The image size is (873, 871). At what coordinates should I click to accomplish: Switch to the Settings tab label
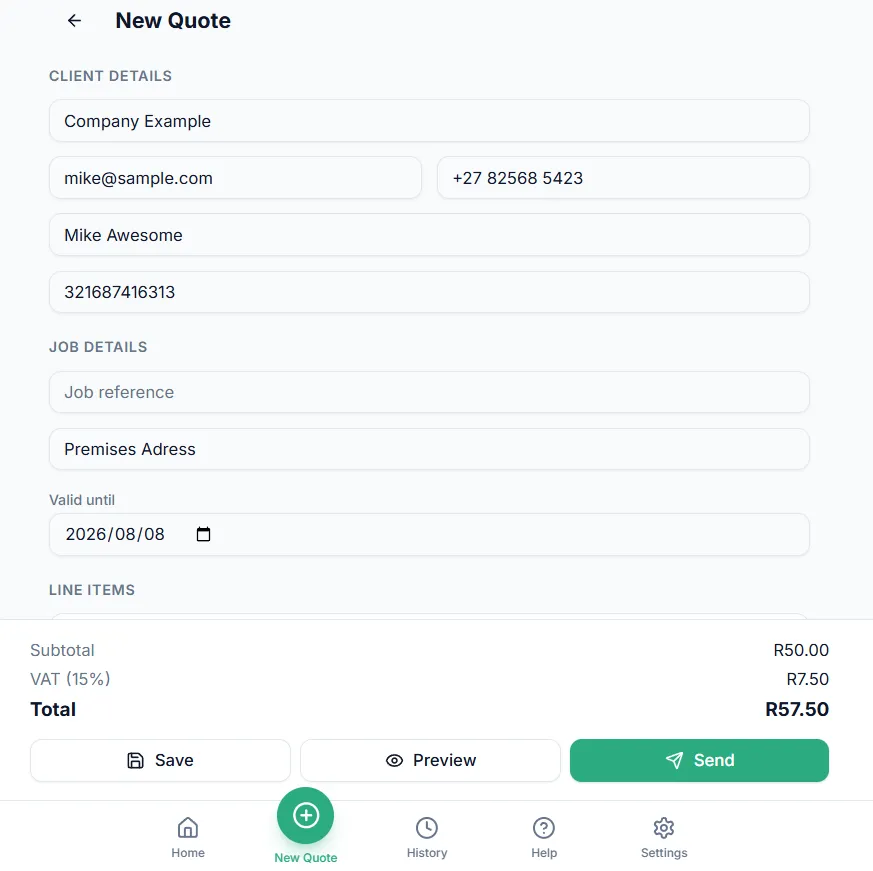point(664,853)
